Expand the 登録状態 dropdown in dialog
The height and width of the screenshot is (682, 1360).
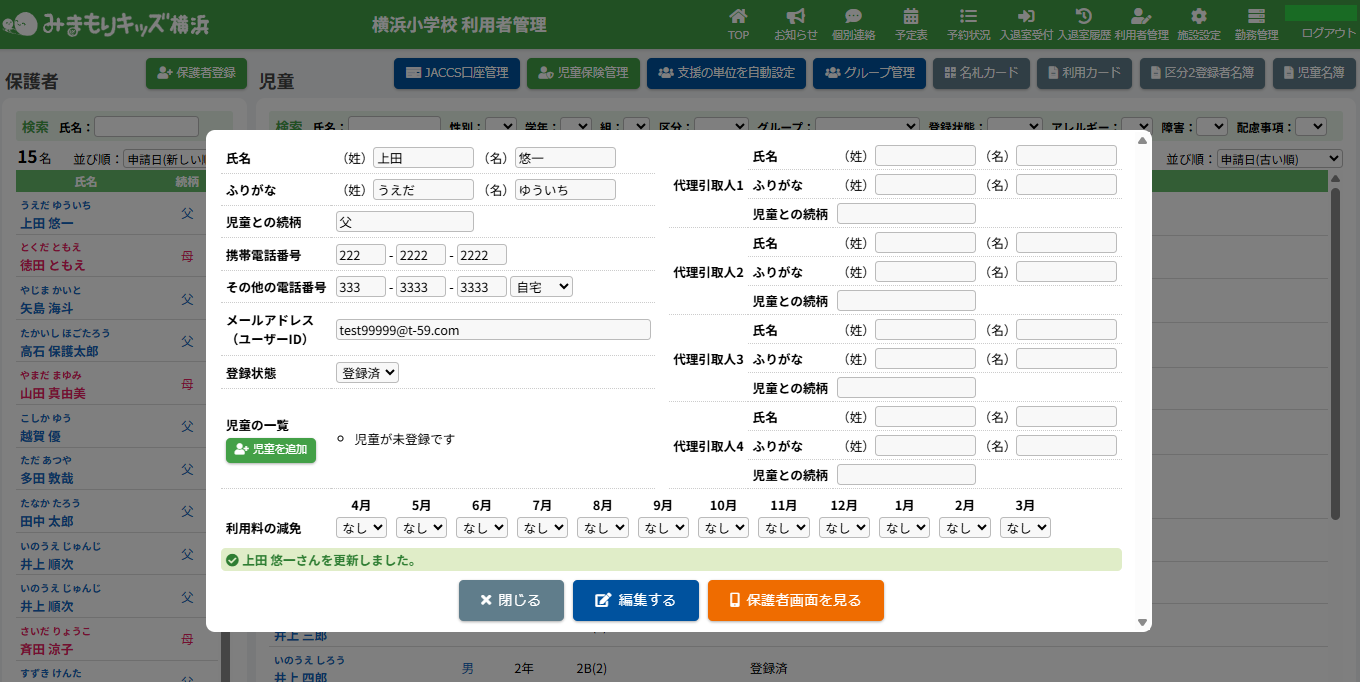click(367, 373)
